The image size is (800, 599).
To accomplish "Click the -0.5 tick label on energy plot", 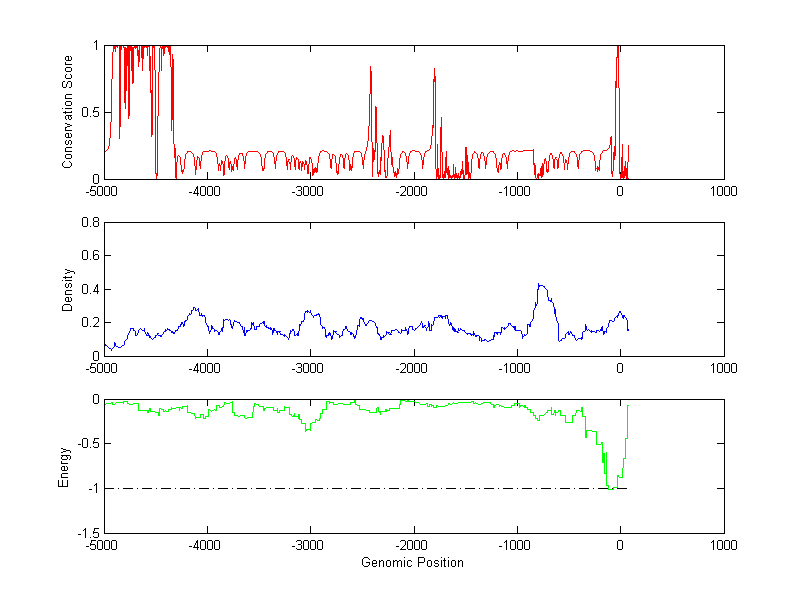I will click(x=86, y=444).
